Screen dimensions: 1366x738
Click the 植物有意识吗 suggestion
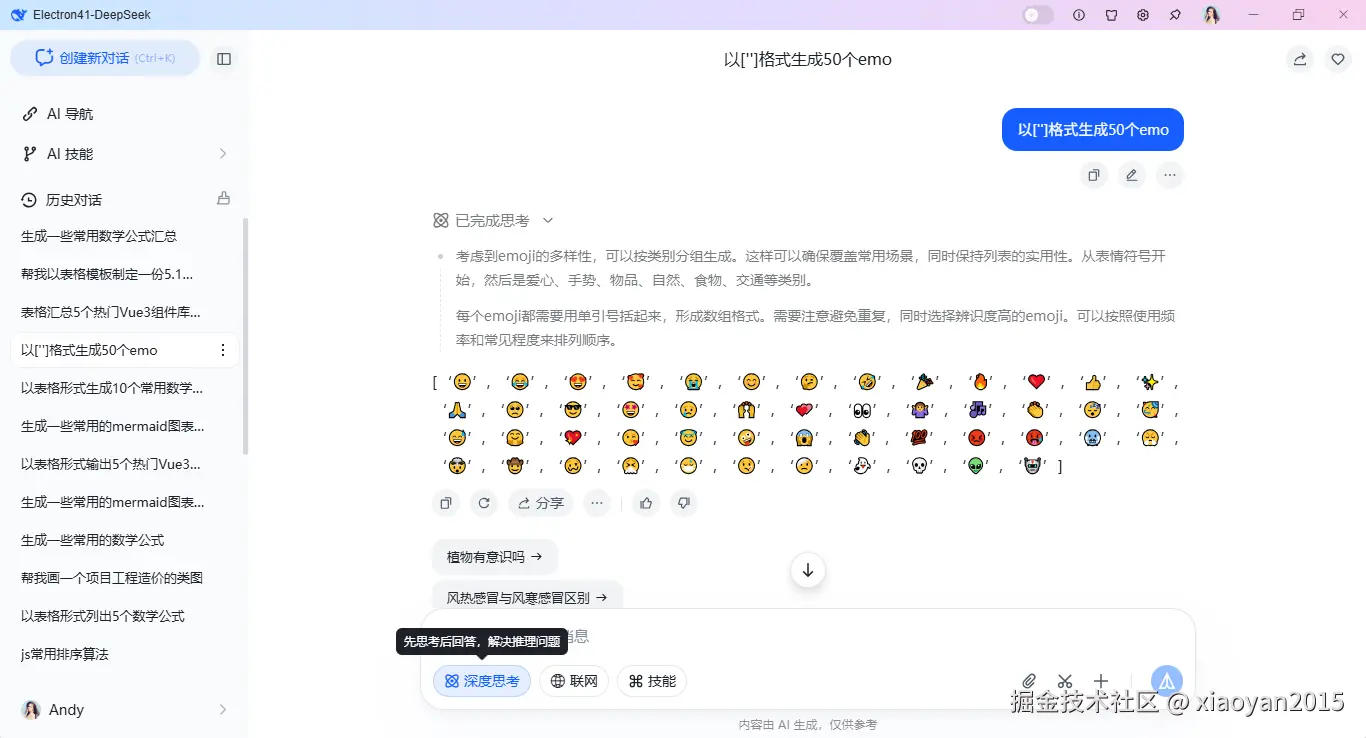tap(494, 556)
